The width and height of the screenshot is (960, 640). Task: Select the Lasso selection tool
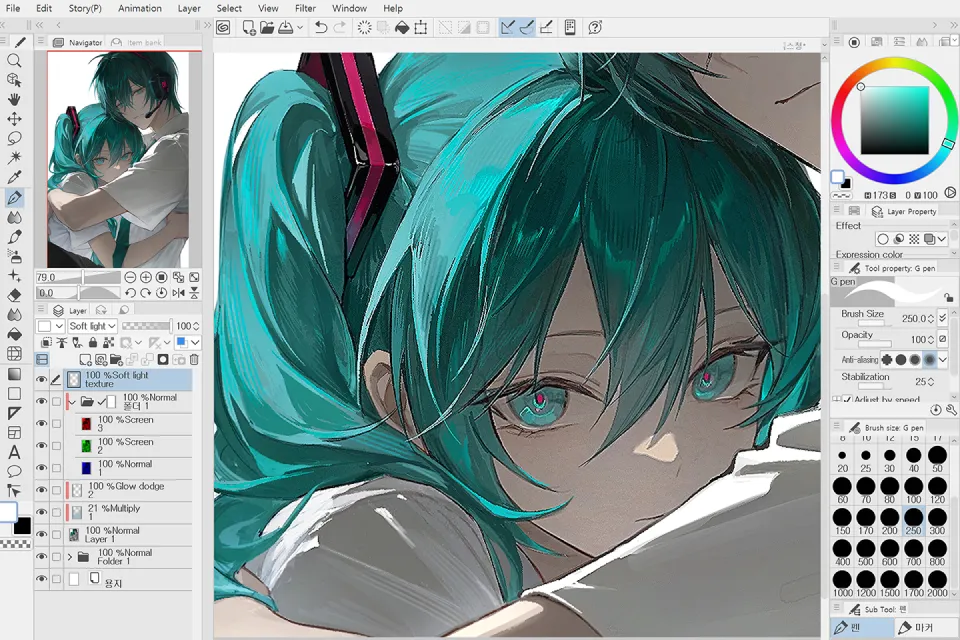pyautogui.click(x=14, y=138)
